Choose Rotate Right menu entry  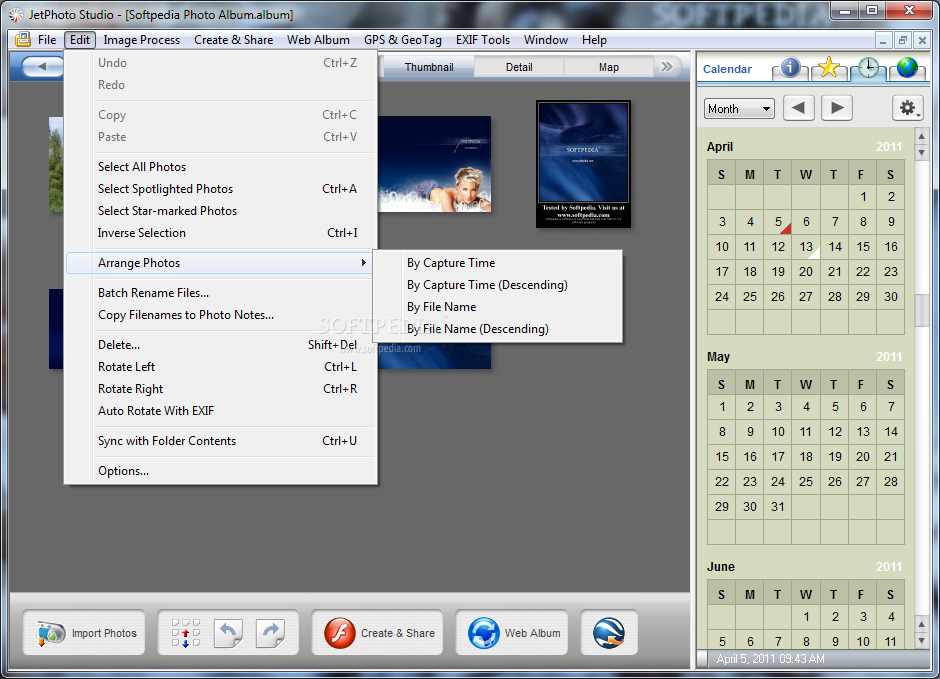pos(221,389)
